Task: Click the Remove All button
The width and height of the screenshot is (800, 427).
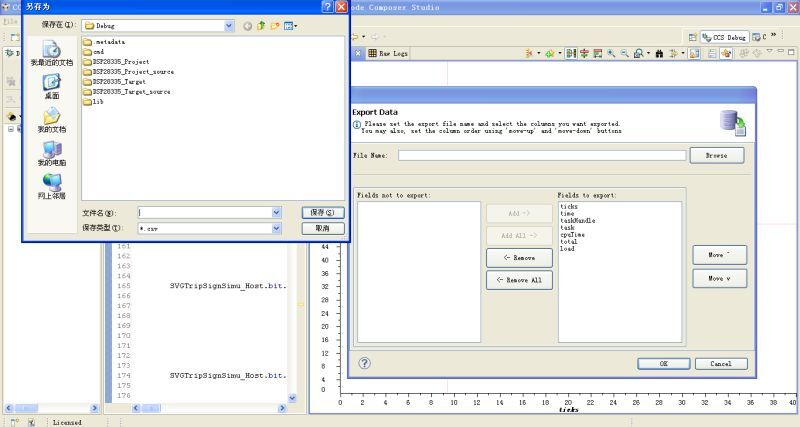Action: tap(519, 280)
